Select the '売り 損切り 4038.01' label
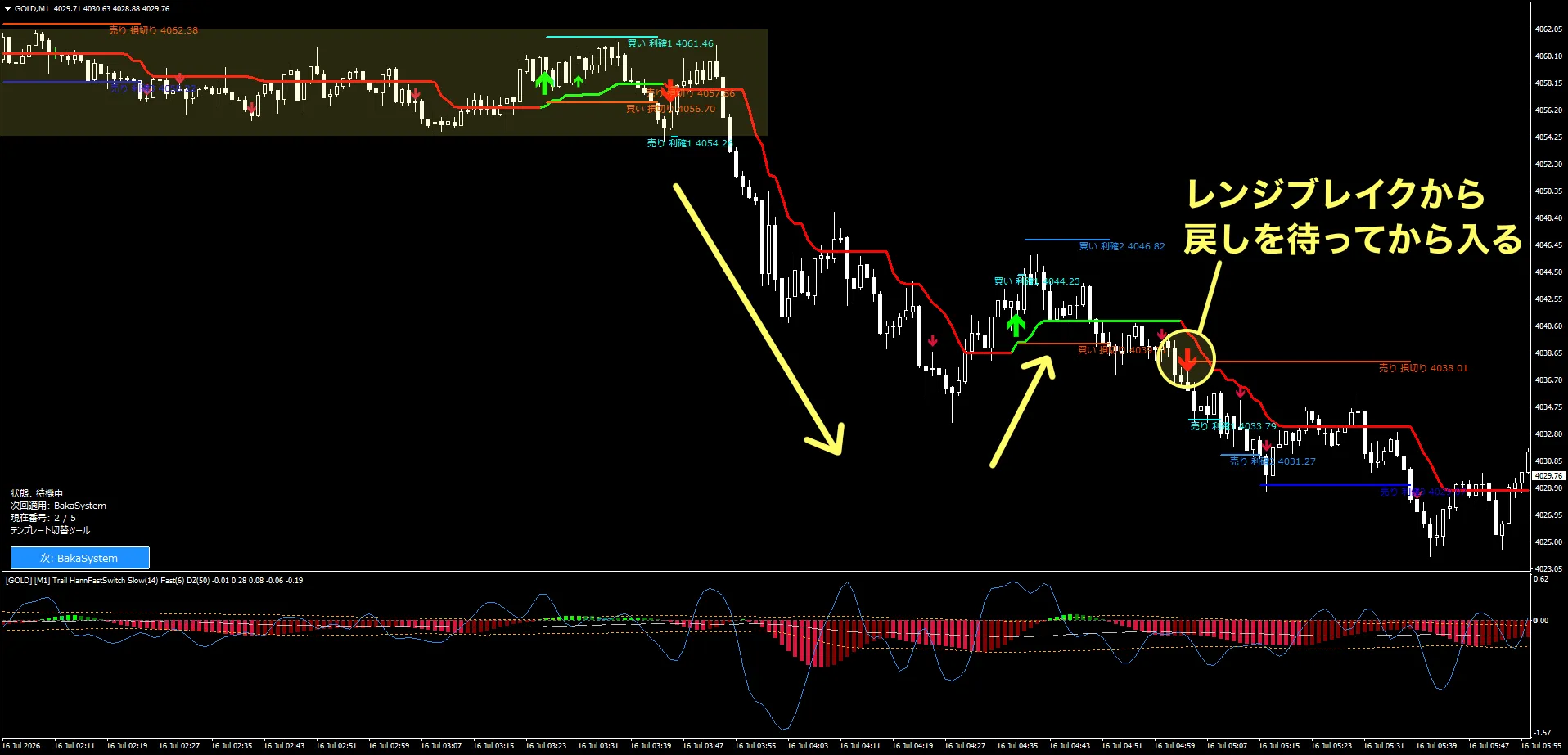Screen dimensions: 1568x755 tap(1423, 368)
